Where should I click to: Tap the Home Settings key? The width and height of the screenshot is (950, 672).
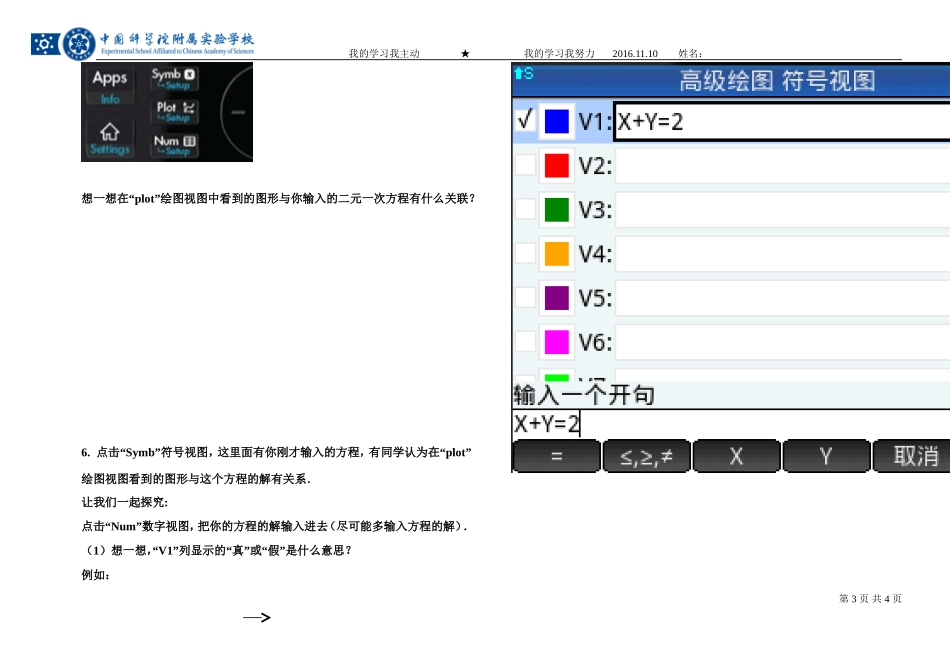tap(110, 139)
